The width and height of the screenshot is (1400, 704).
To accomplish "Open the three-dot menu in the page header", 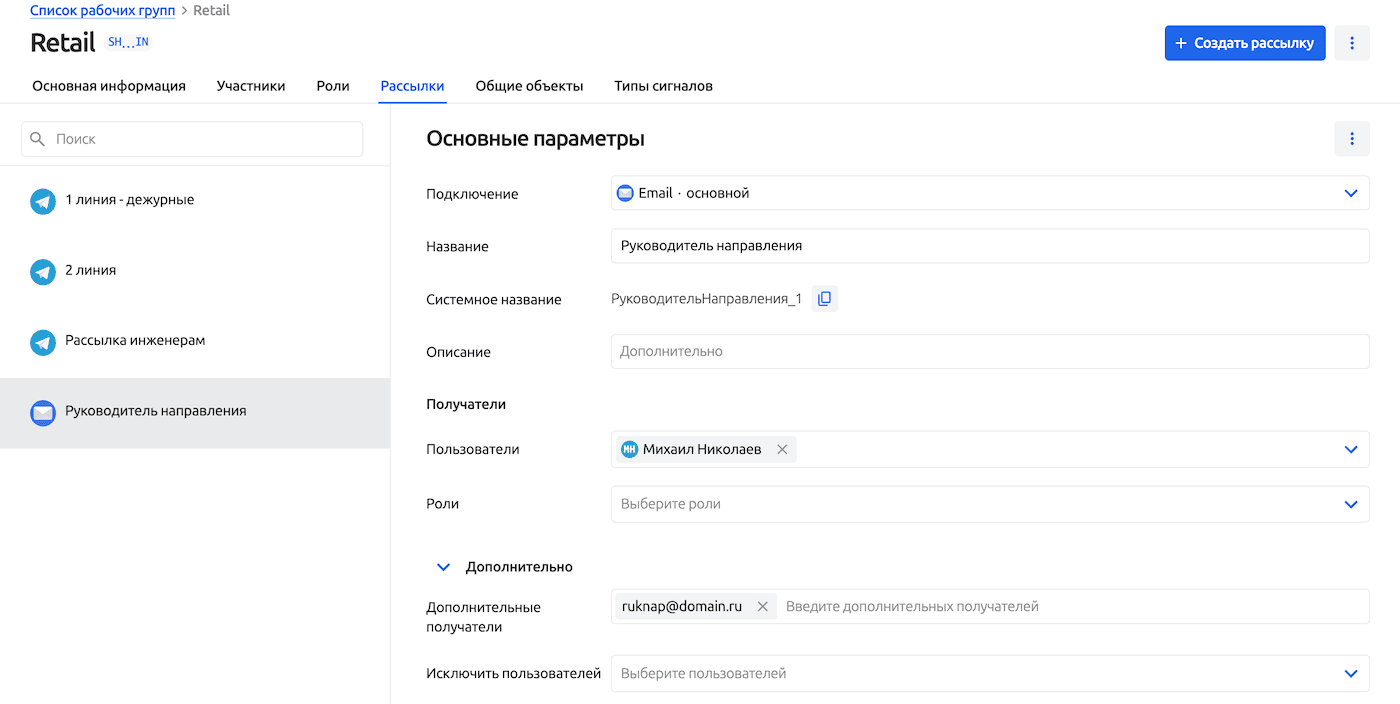I will 1352,43.
